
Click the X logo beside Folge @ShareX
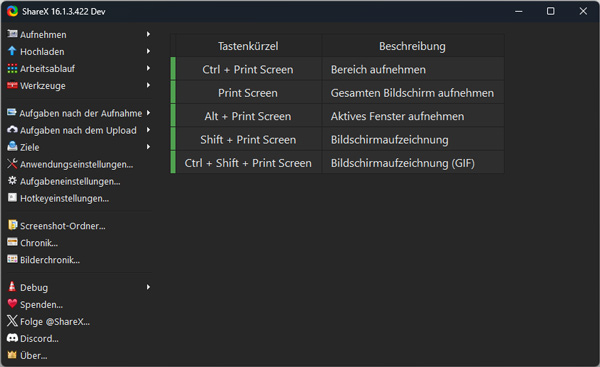[12, 321]
